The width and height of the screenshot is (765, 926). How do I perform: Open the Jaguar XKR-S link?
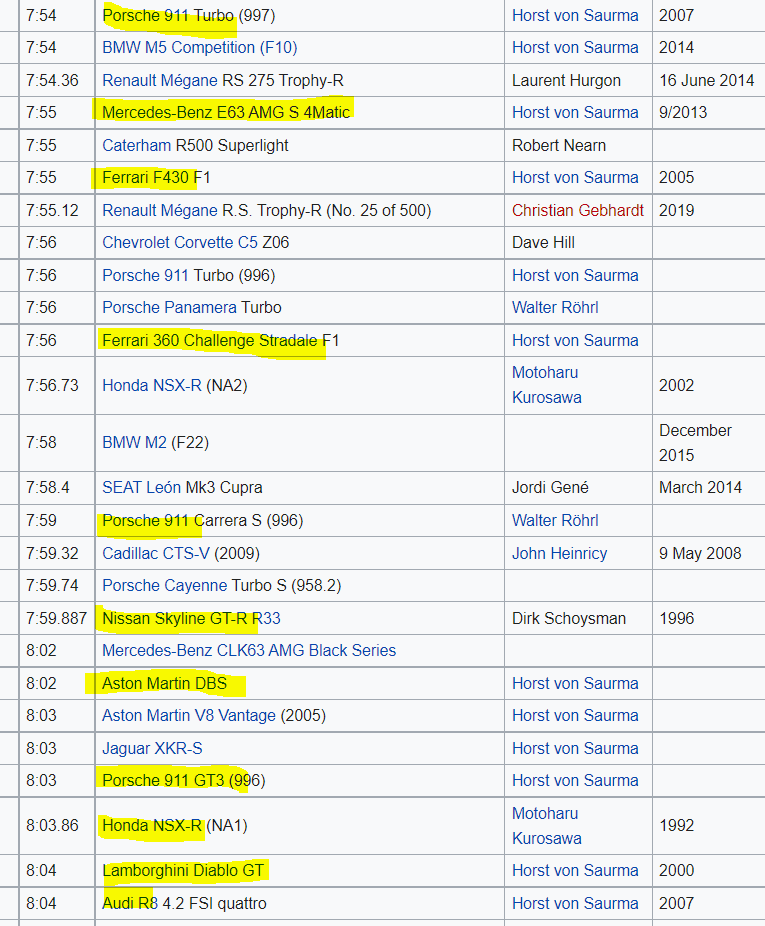152,749
